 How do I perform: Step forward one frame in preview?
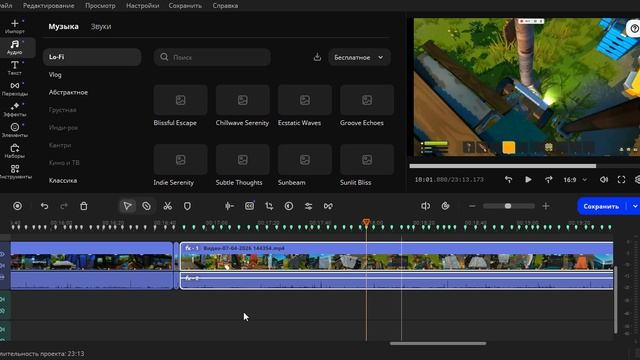(x=548, y=180)
